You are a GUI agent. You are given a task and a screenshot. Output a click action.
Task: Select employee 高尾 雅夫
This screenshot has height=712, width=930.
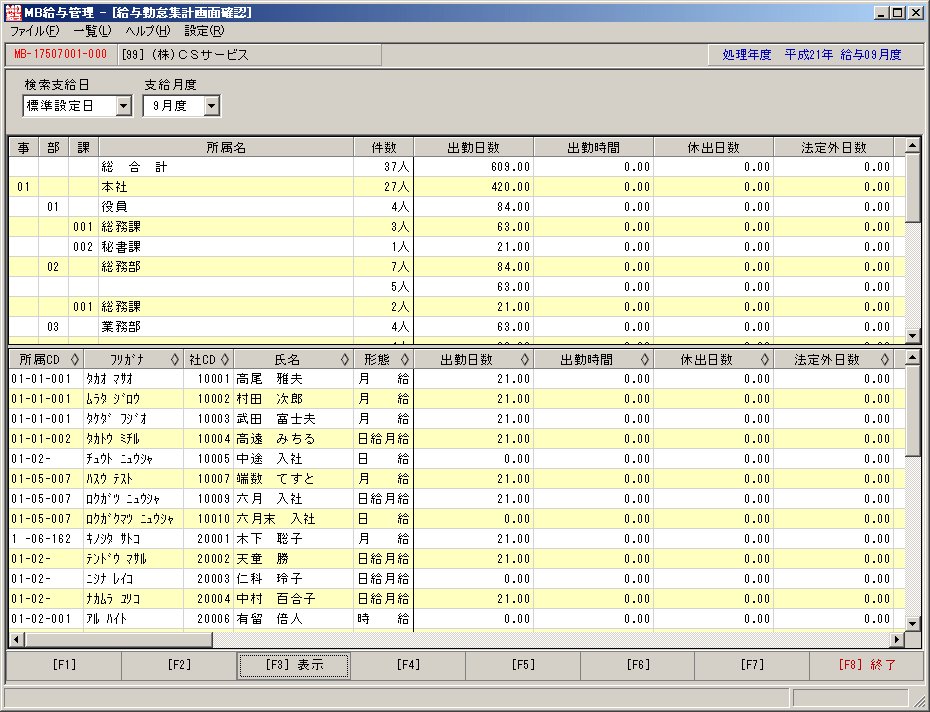tap(457, 379)
